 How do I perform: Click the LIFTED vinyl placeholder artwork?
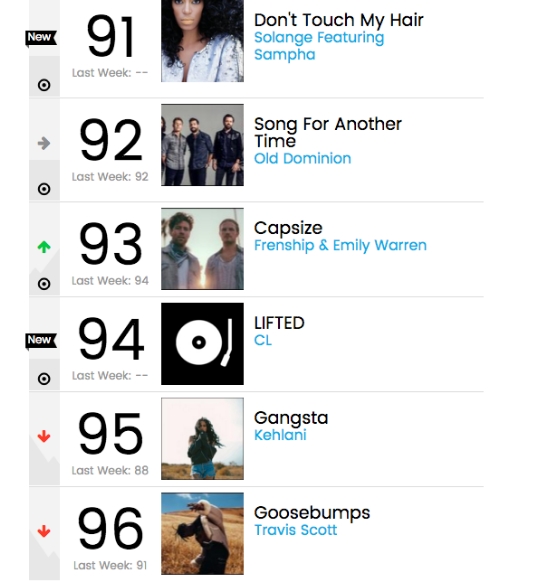pyautogui.click(x=202, y=344)
